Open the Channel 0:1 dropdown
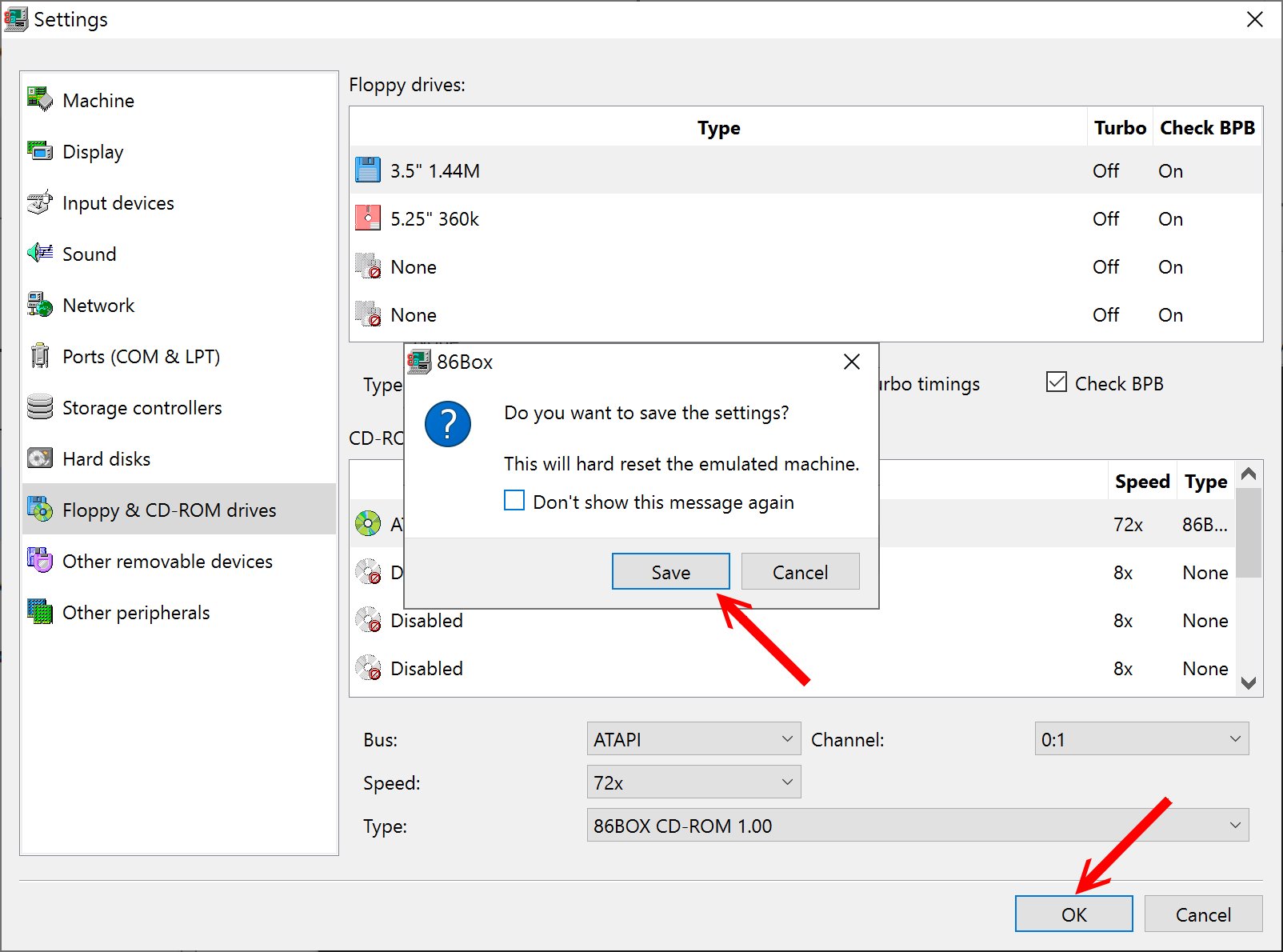The image size is (1283, 952). point(1141,739)
